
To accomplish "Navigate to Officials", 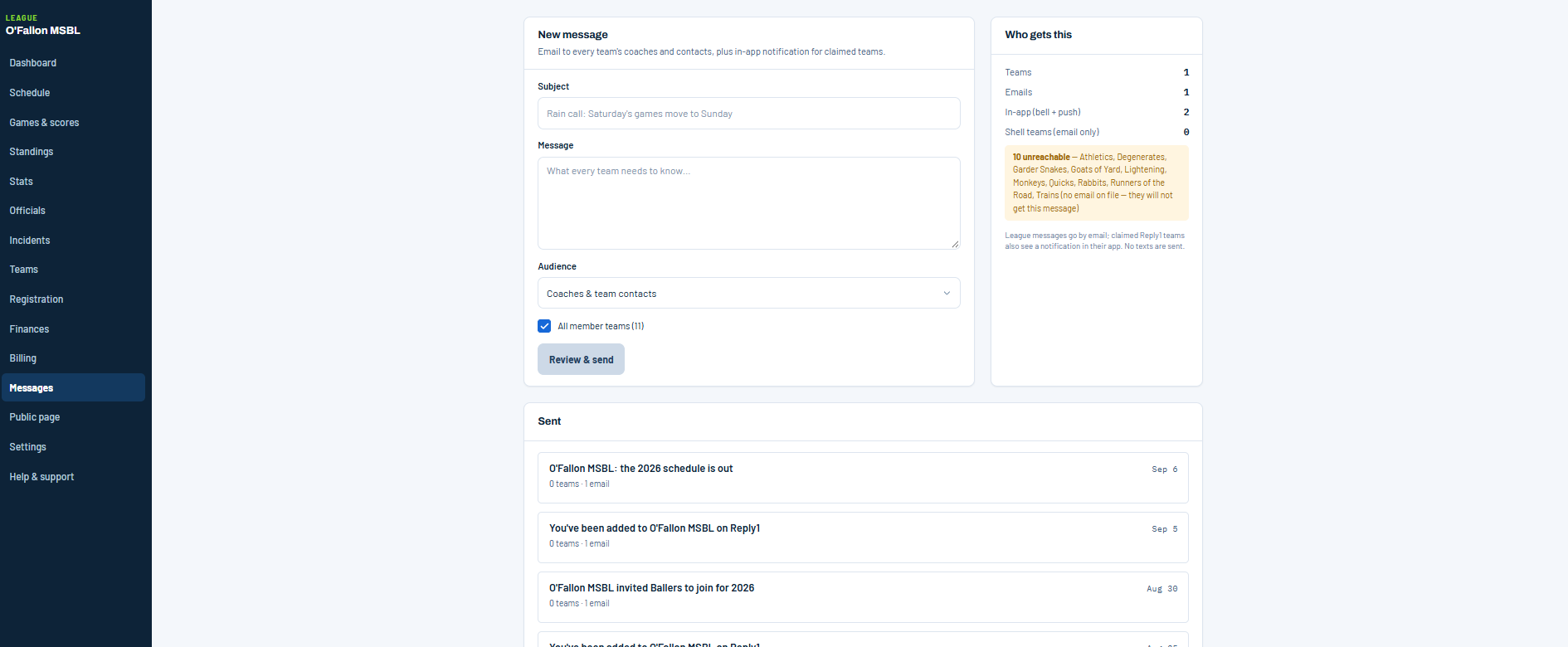I will [x=27, y=211].
